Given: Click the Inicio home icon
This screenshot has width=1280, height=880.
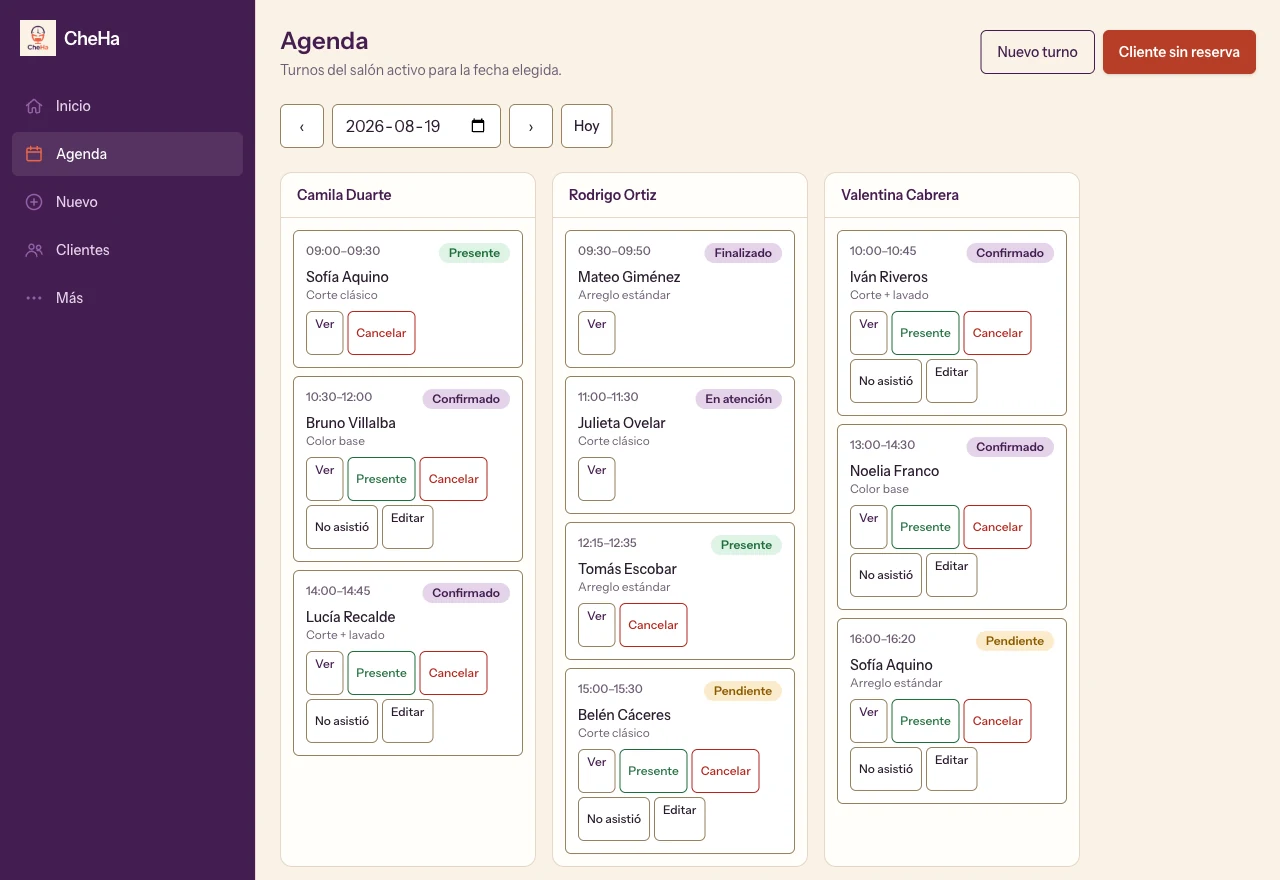Looking at the screenshot, I should tap(34, 106).
